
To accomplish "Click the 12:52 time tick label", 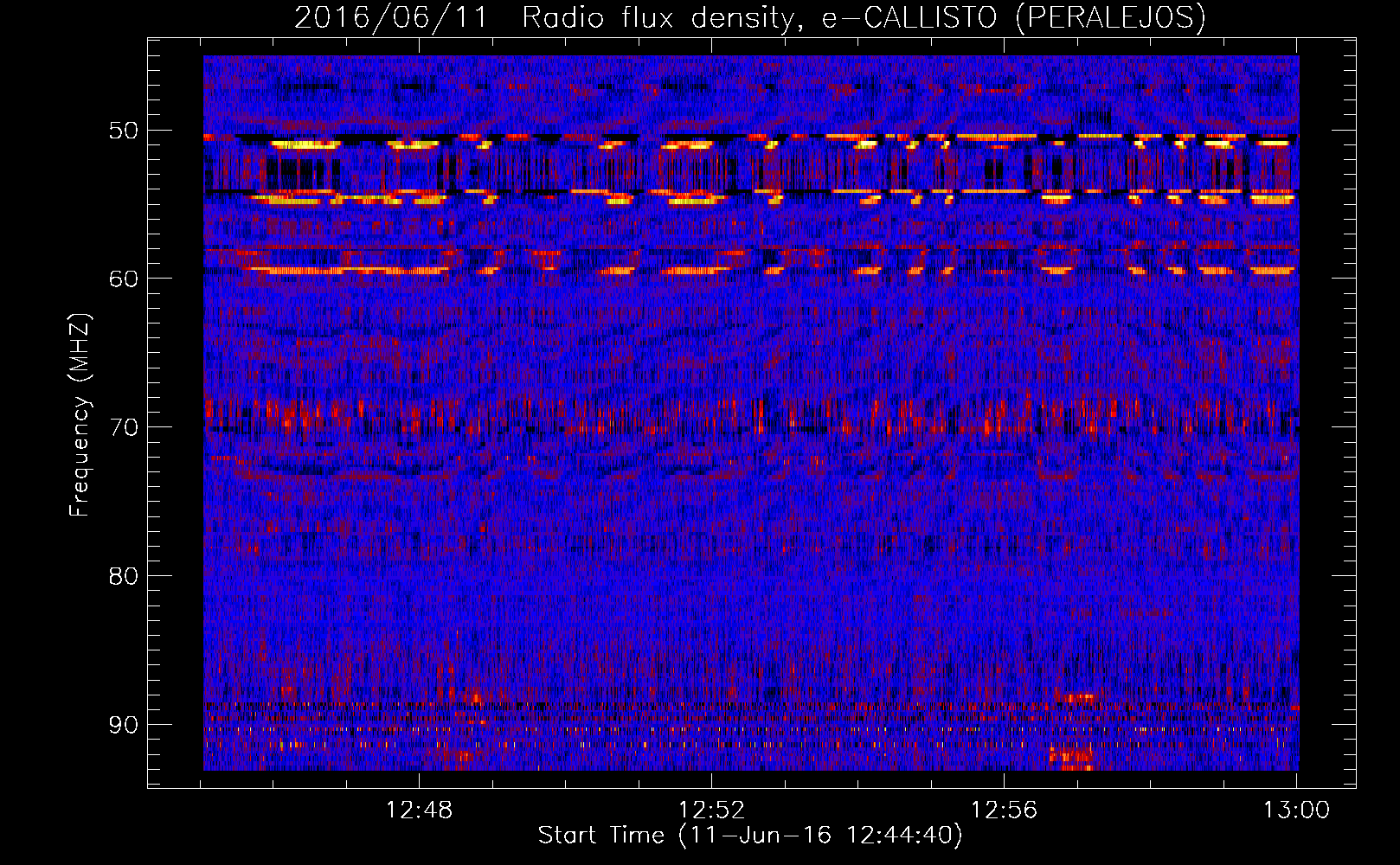I will point(711,811).
